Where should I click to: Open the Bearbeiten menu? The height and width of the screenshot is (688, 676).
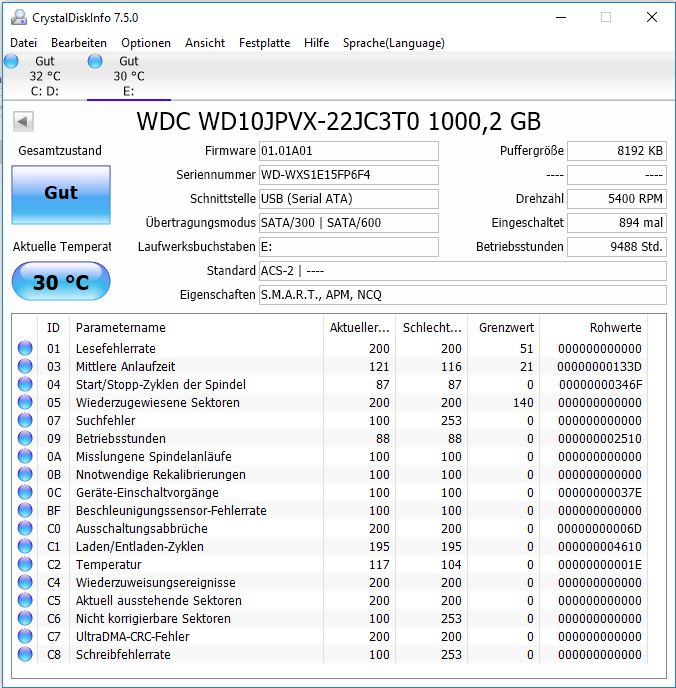coord(79,43)
